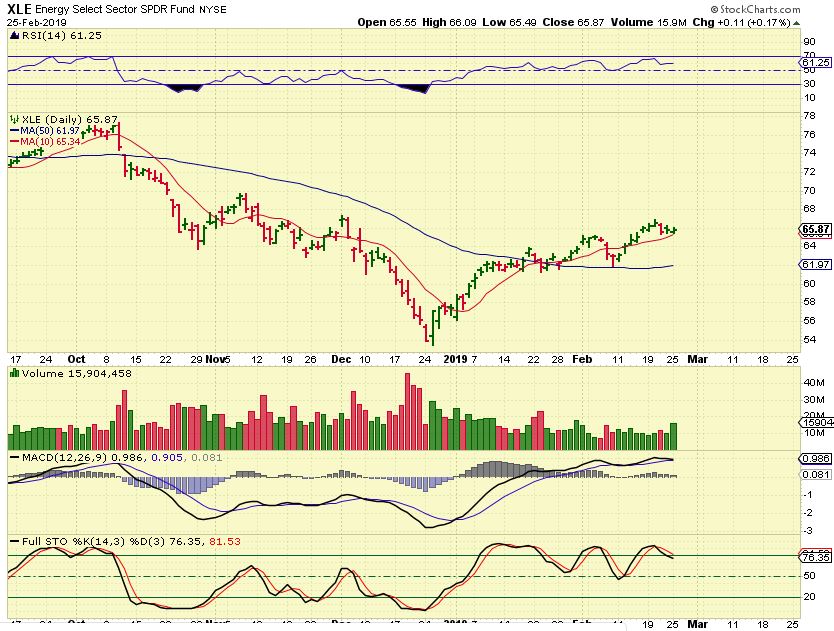Screen dimensions: 834x631
Task: Click the 'Feb' label on price chart date axis
Action: [x=582, y=359]
